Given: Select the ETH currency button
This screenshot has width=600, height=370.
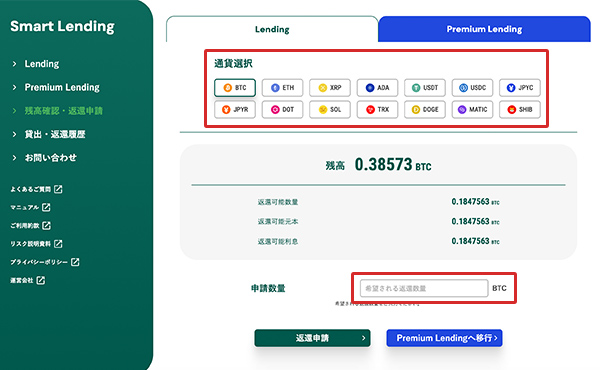Looking at the screenshot, I should click(x=282, y=88).
